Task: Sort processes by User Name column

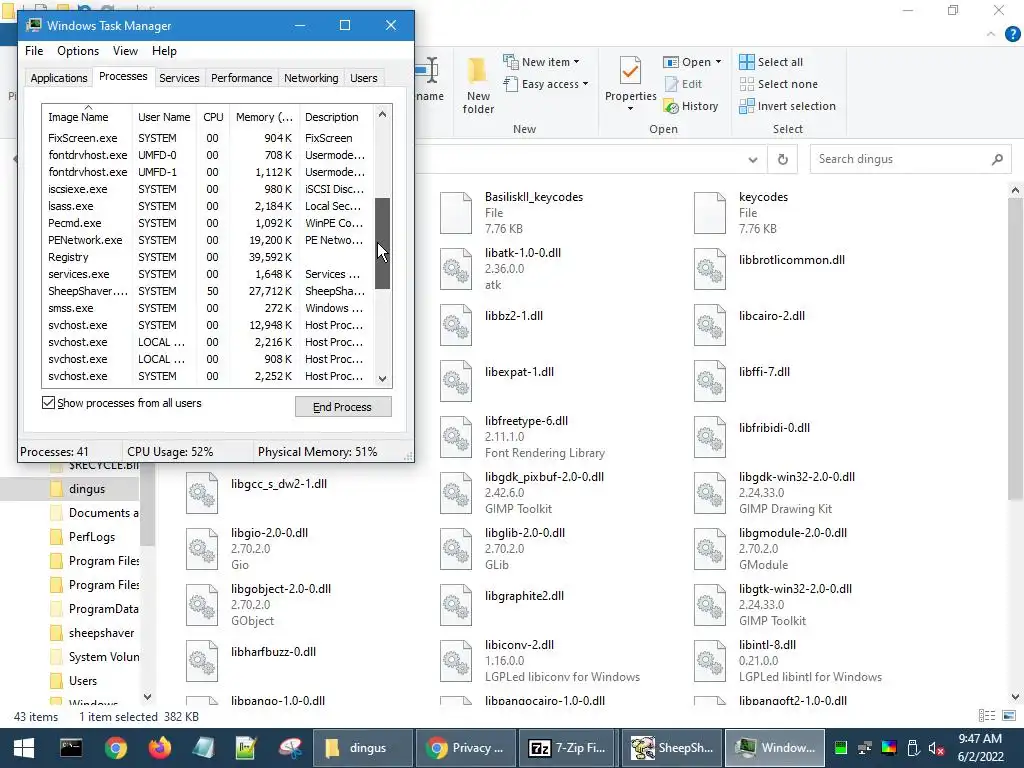Action: pyautogui.click(x=164, y=117)
